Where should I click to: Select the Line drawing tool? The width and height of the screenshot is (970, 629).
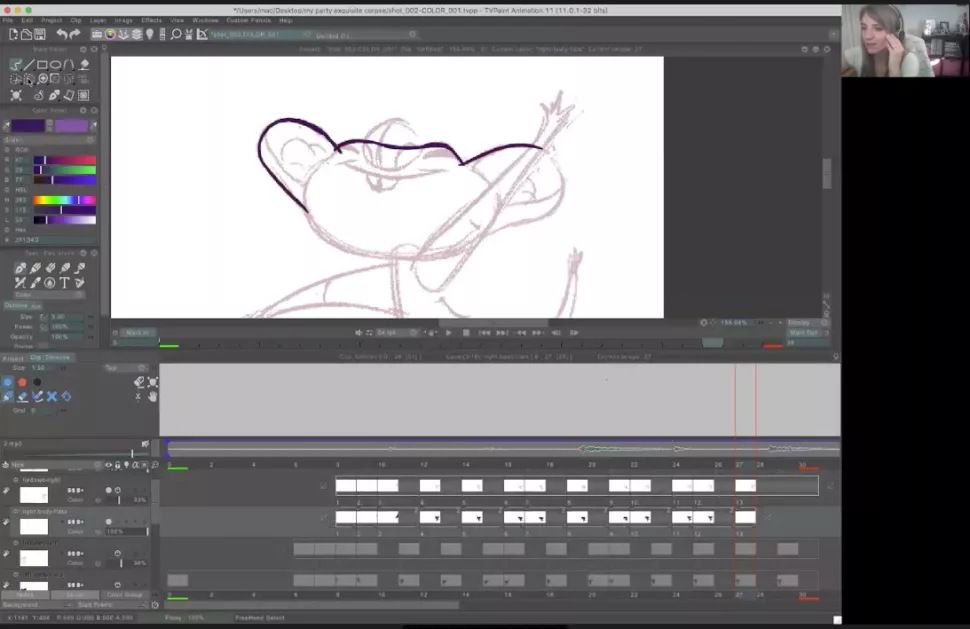click(27, 63)
